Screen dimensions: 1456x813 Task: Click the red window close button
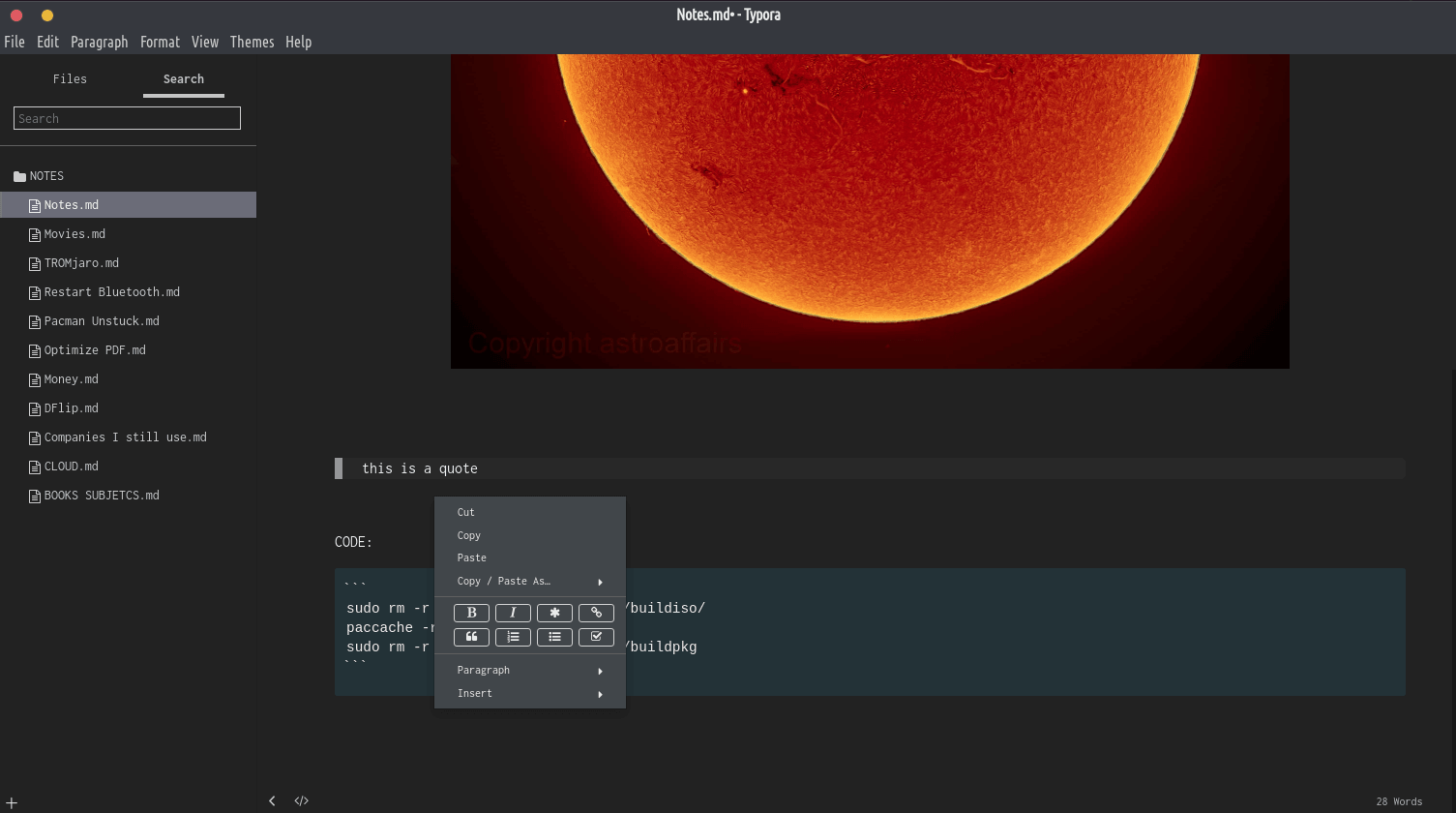coord(16,15)
